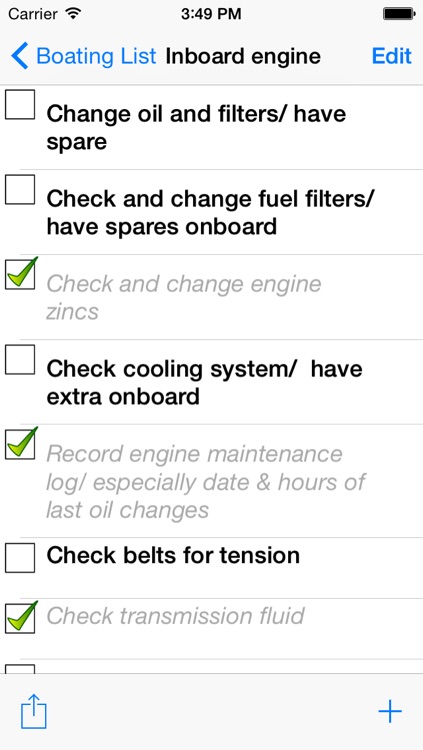
Task: Select the 'Check transmission fluid' item text
Action: click(x=175, y=616)
